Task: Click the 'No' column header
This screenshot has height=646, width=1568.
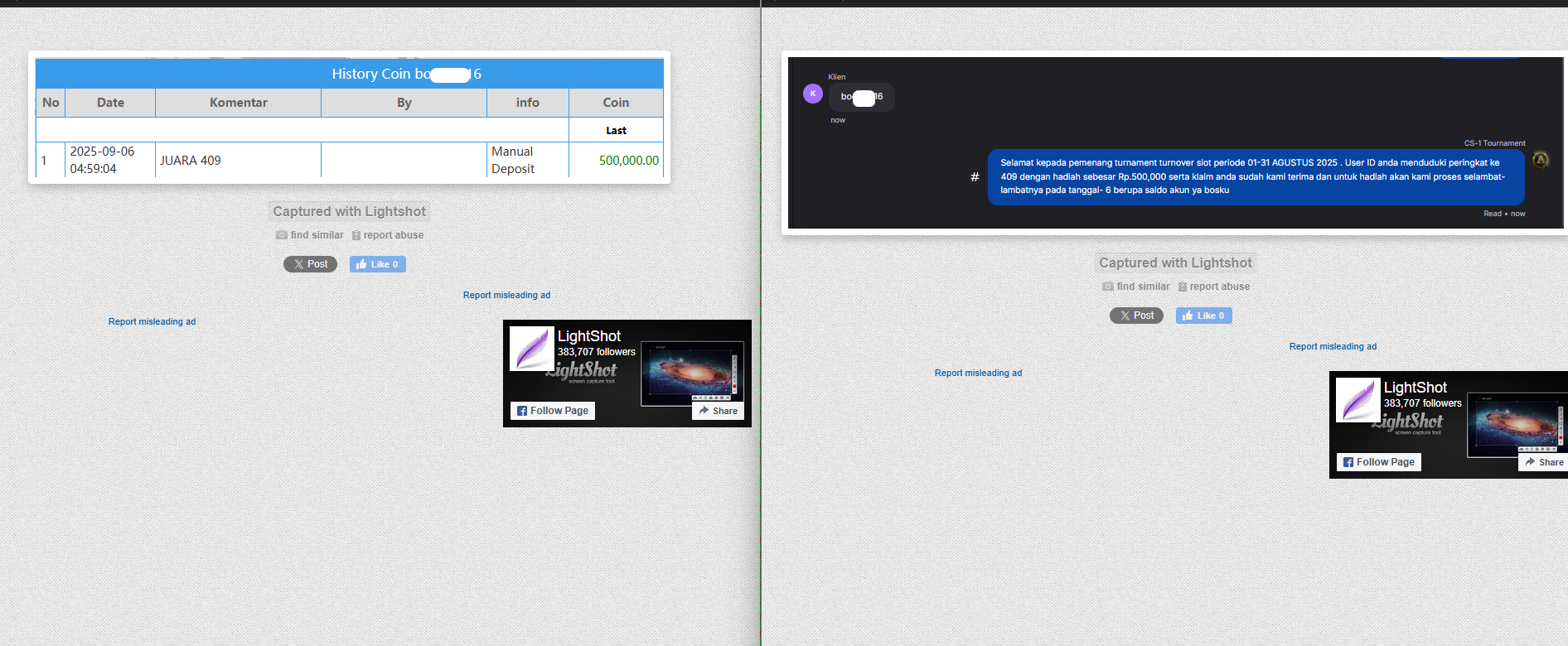Action: pos(51,103)
